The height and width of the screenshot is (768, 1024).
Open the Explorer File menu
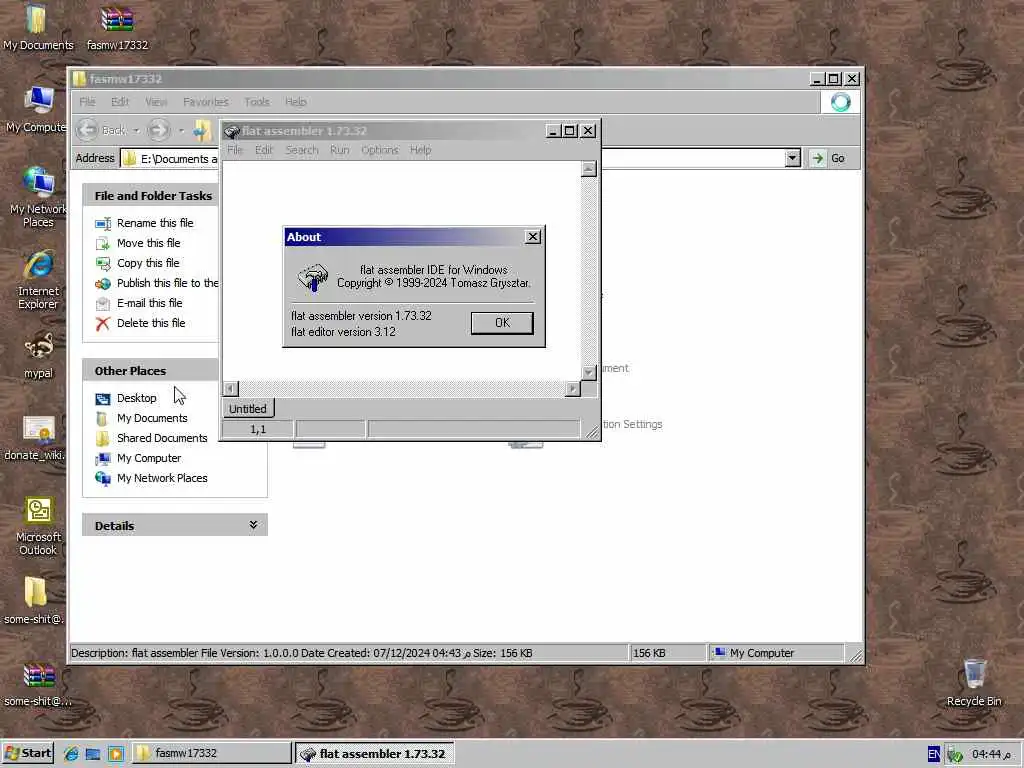point(87,102)
